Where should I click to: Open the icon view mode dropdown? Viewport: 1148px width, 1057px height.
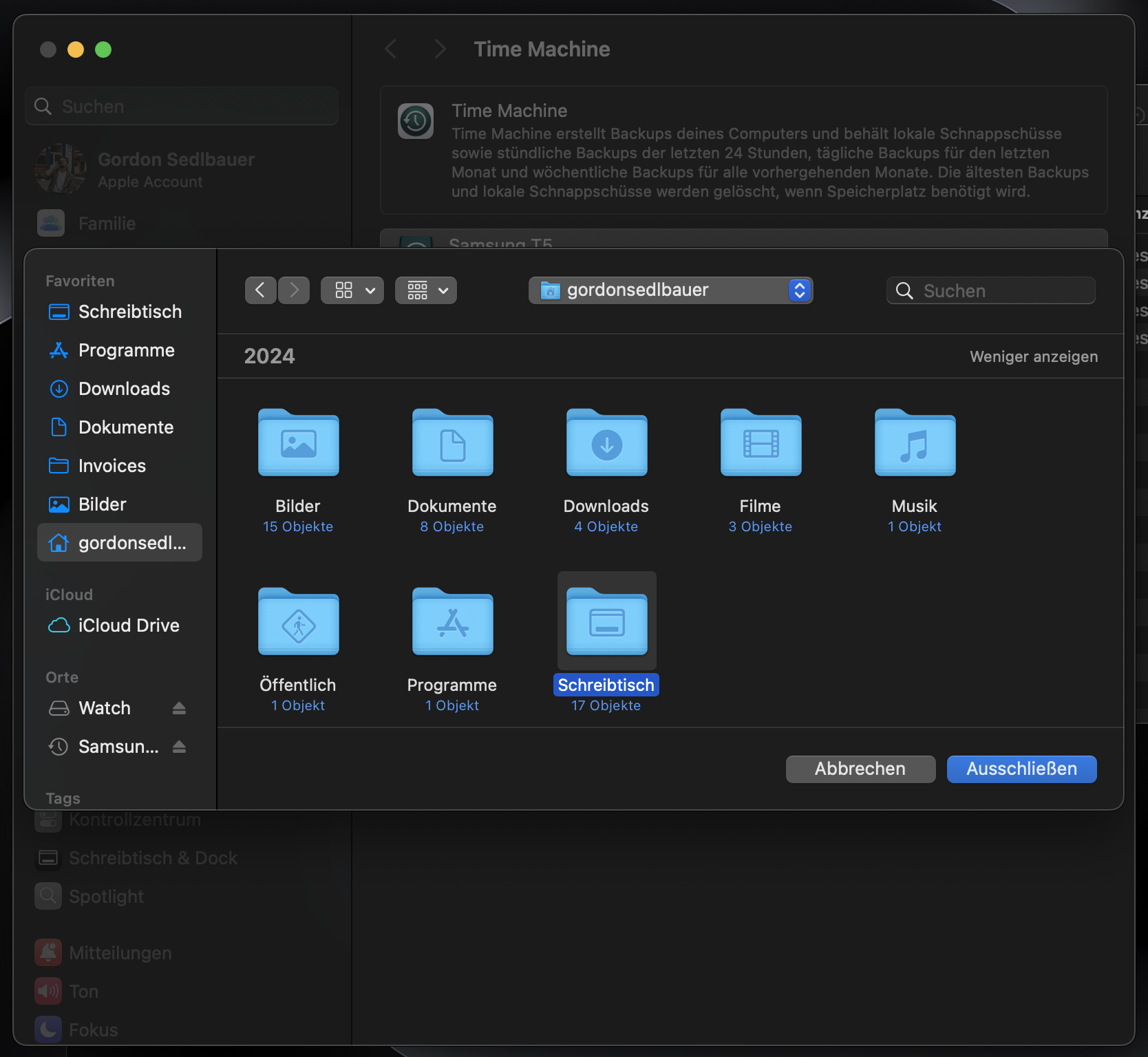click(x=352, y=290)
